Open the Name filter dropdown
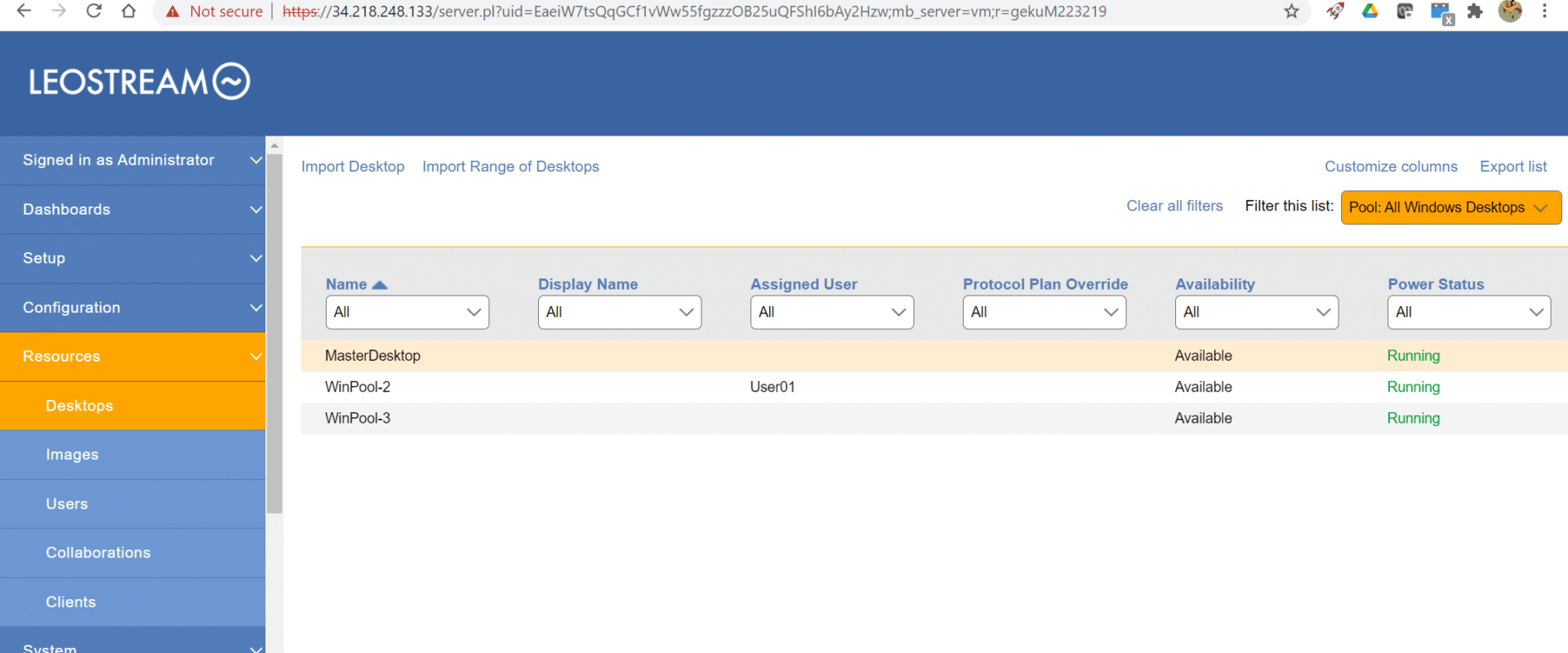Screen dimensions: 1568x653 tap(407, 312)
